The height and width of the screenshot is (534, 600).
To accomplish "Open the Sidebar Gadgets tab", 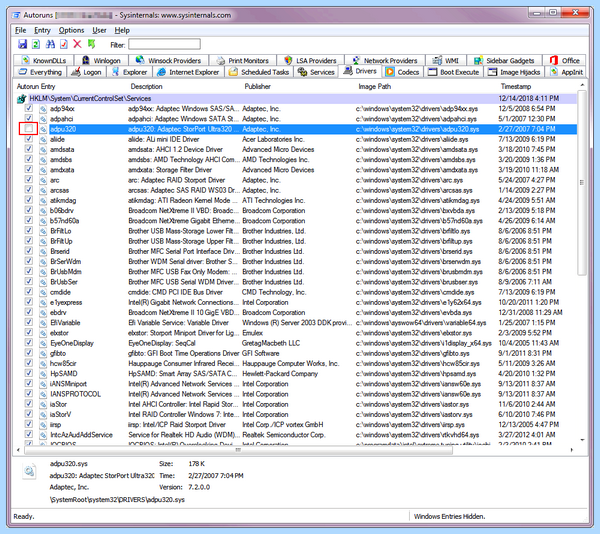I will pyautogui.click(x=504, y=60).
